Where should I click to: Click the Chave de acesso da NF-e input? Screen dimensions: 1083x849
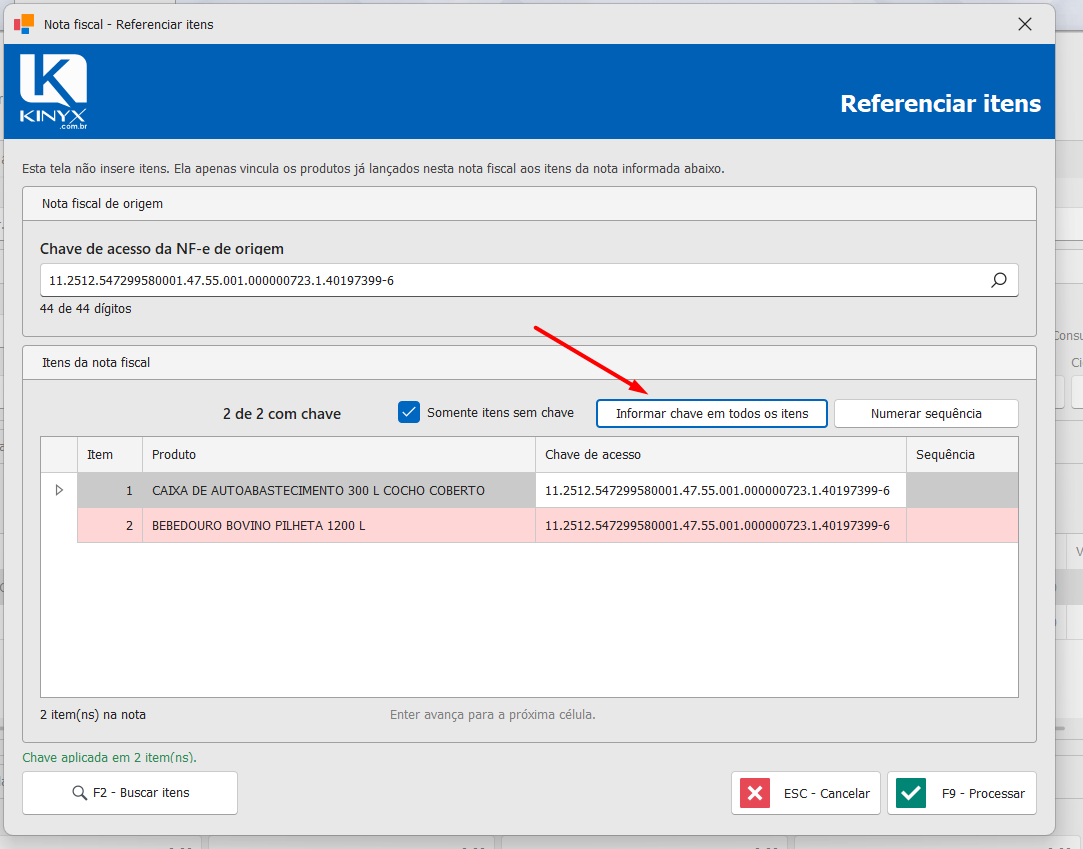(x=529, y=280)
